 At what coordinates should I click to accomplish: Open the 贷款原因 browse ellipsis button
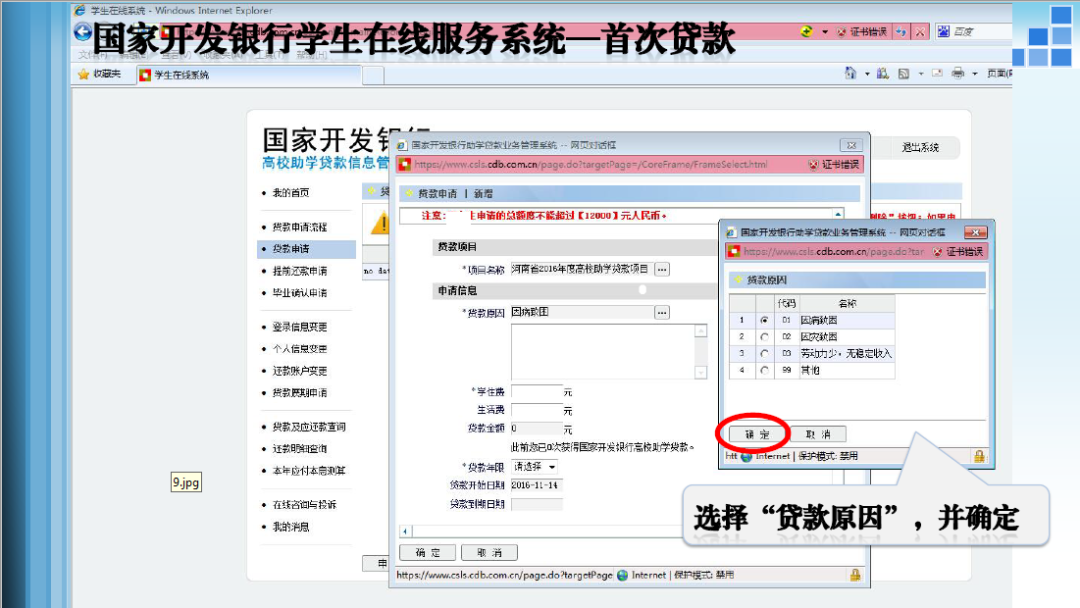click(662, 313)
